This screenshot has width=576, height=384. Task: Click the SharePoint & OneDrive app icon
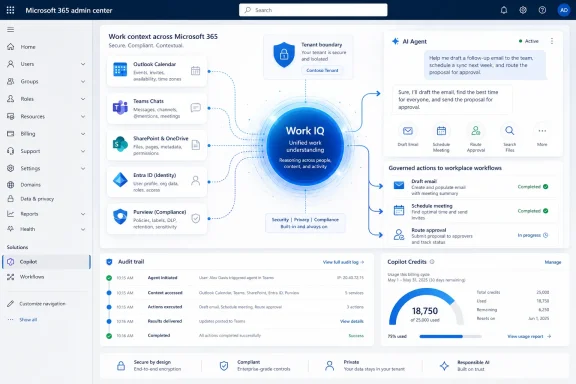click(x=120, y=144)
